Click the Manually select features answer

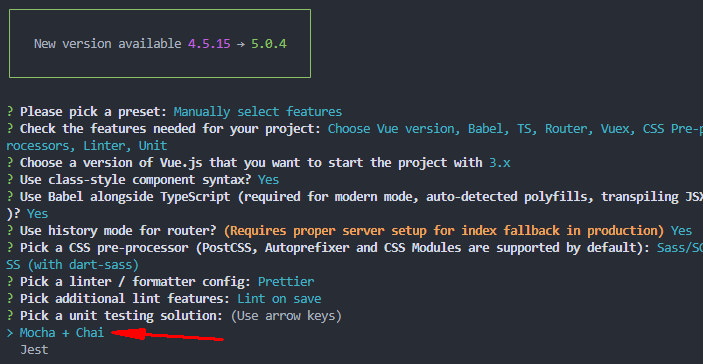[258, 112]
